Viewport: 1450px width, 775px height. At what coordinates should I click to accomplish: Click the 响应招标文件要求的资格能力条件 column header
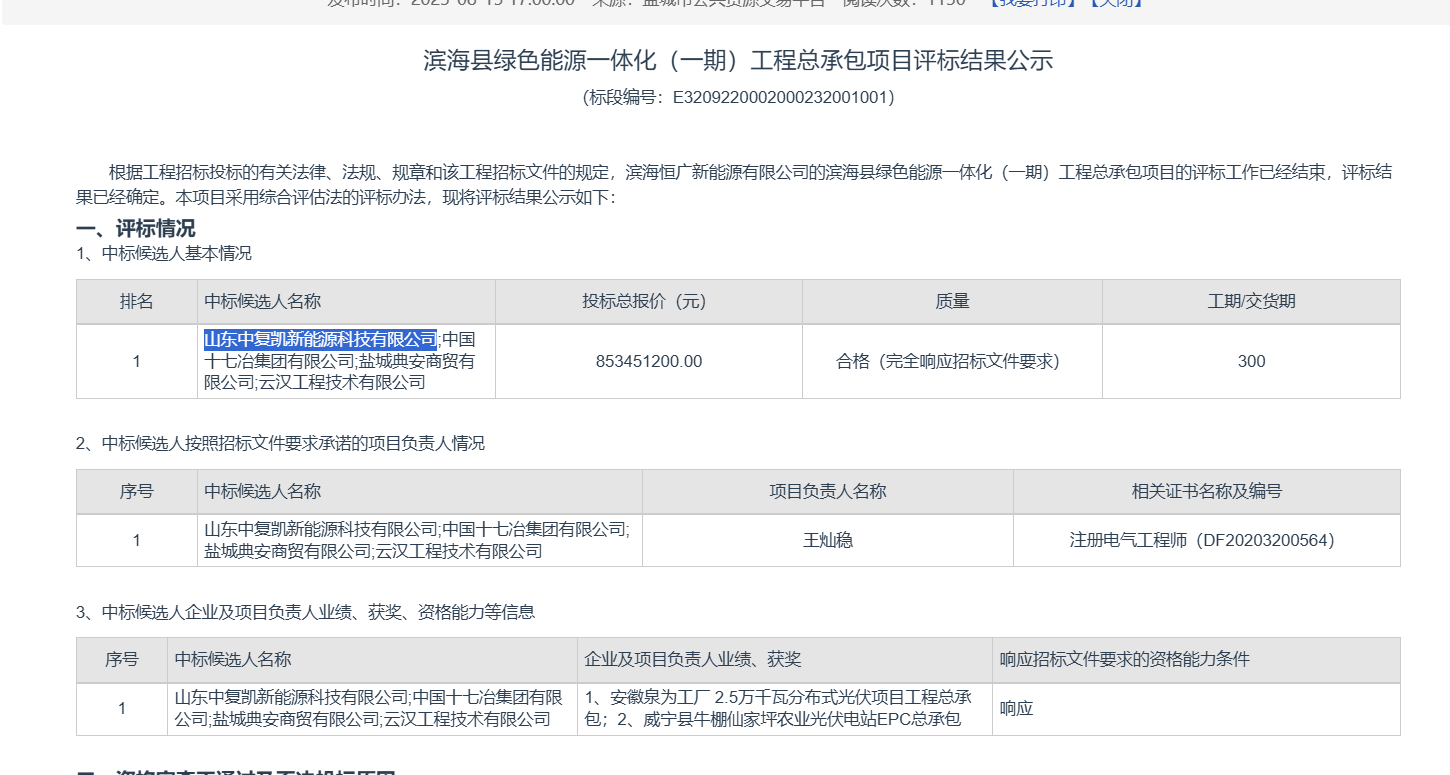pos(1196,660)
